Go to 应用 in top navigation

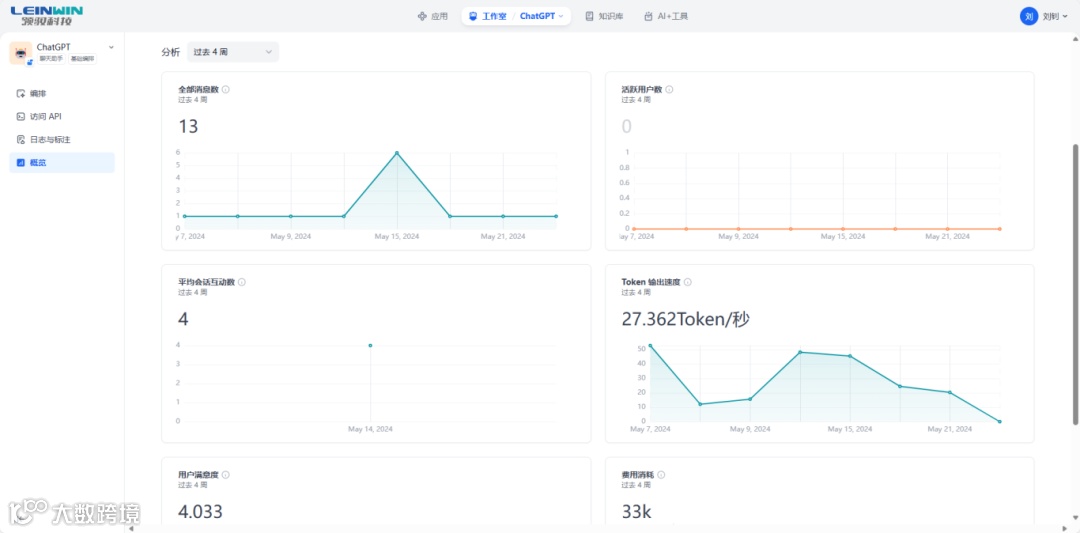433,16
